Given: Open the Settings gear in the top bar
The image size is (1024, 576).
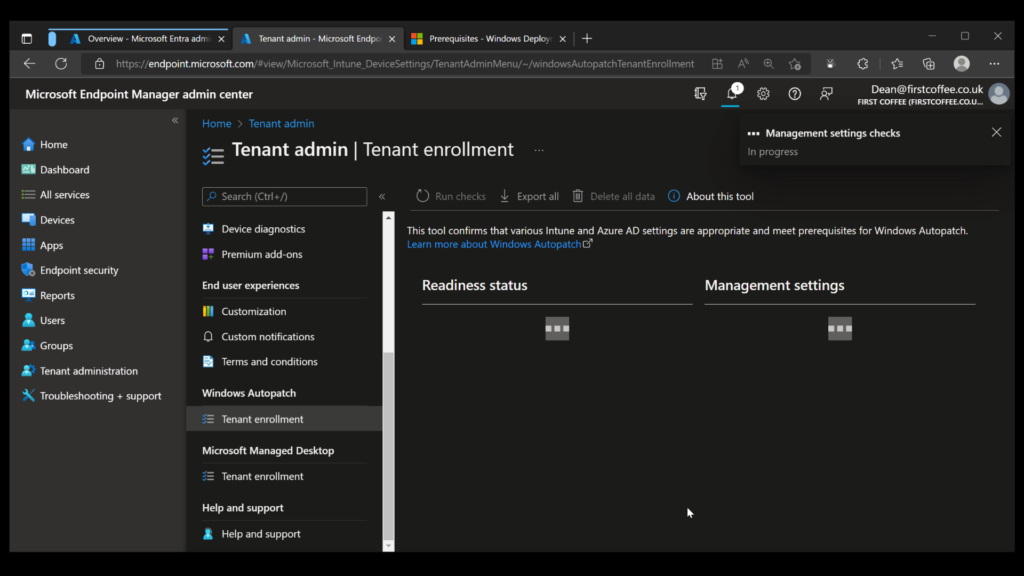Looking at the screenshot, I should point(763,93).
